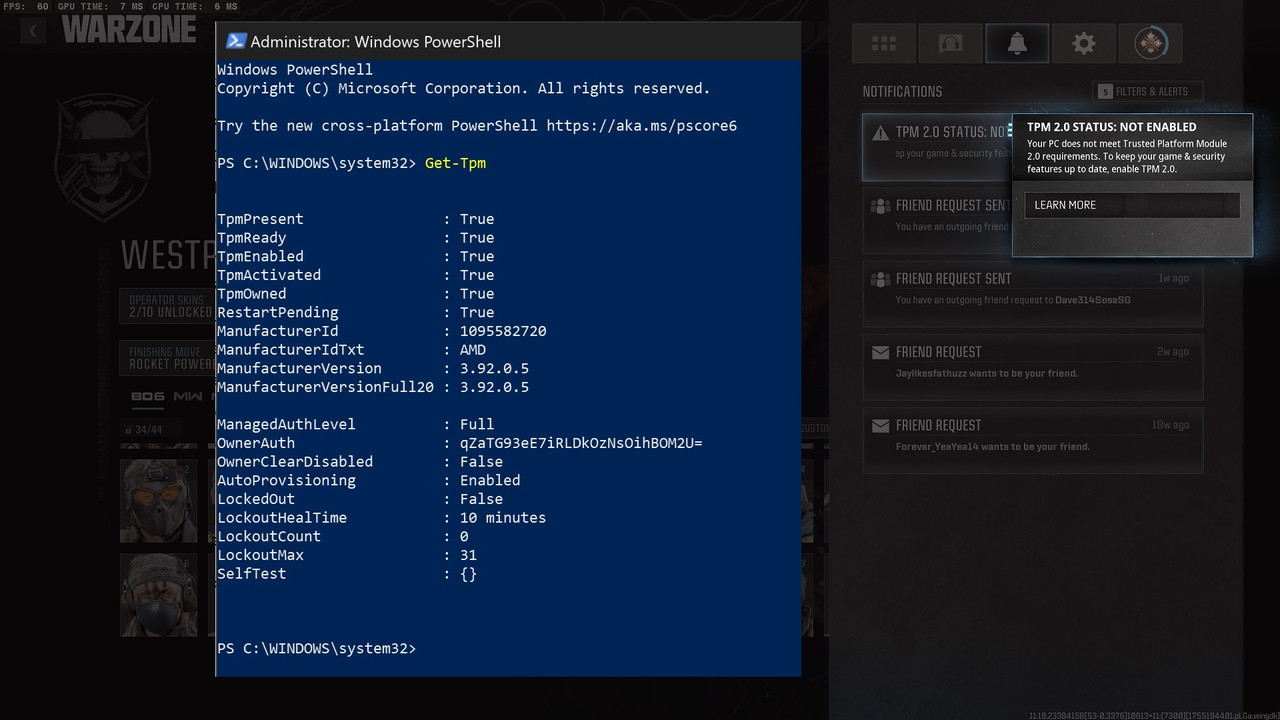Viewport: 1280px width, 720px height.
Task: Click the Learn More button
Action: click(x=1131, y=205)
